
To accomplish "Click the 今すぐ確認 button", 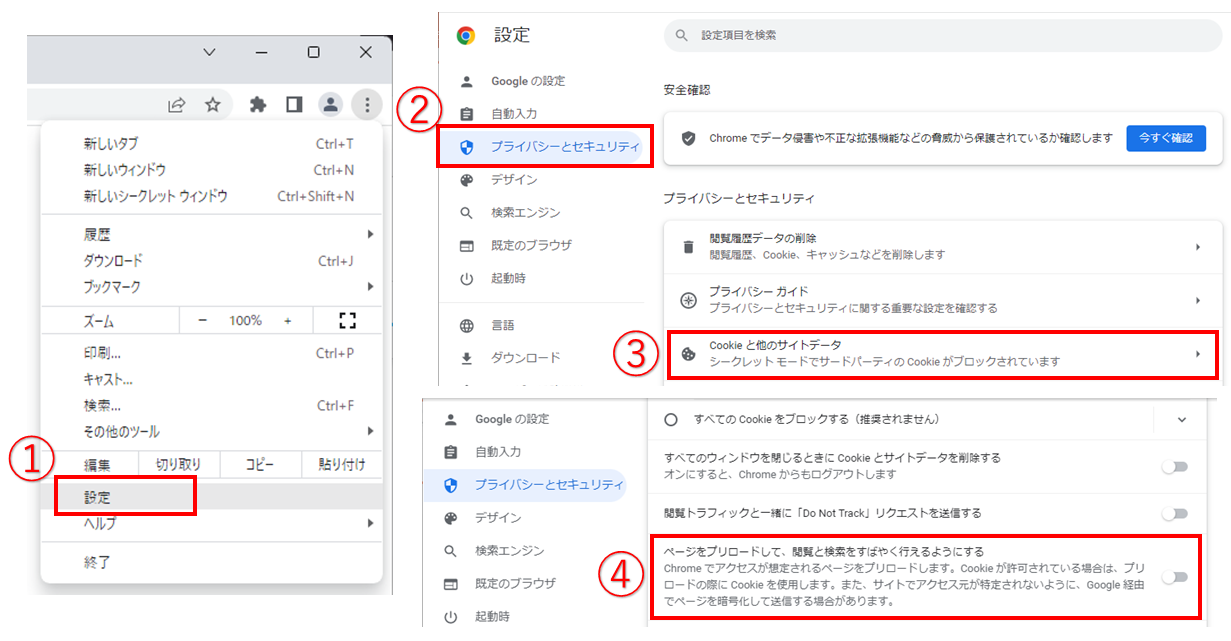I will [1165, 138].
